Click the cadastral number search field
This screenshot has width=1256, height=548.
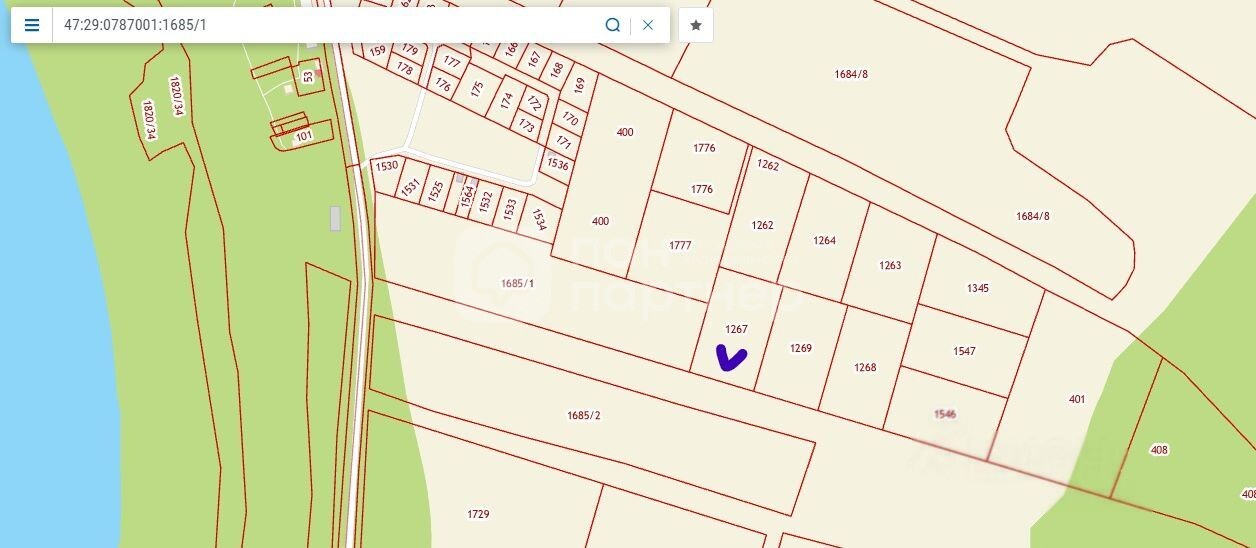pyautogui.click(x=325, y=25)
